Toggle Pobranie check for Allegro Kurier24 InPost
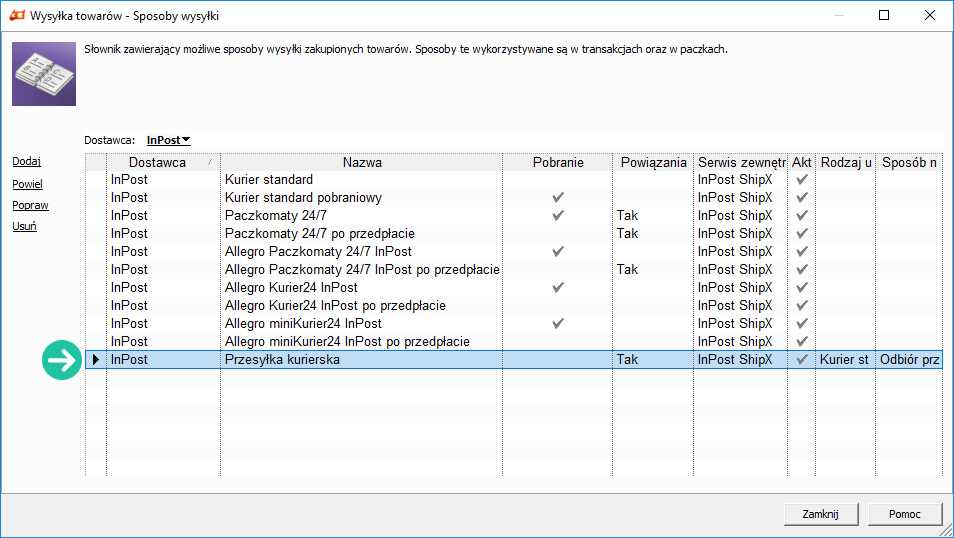Screen dimensions: 954x538 (x=558, y=287)
